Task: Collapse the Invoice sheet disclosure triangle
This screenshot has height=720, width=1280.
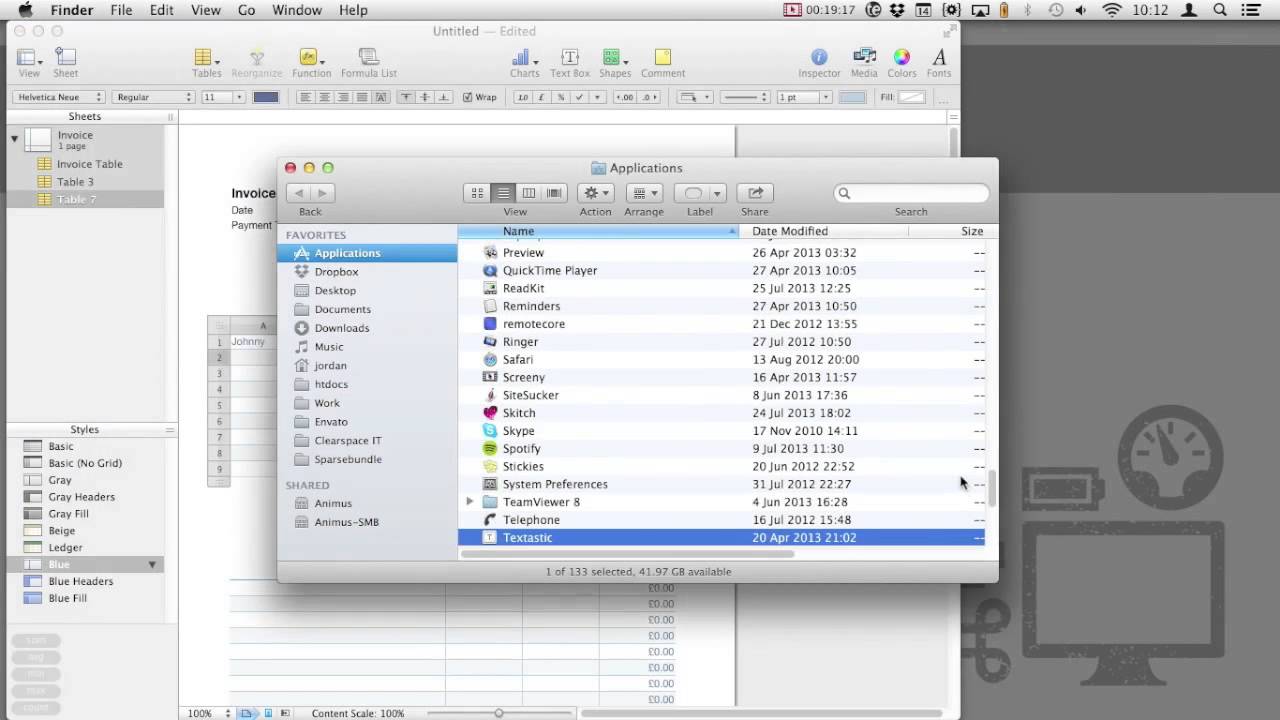Action: point(15,138)
